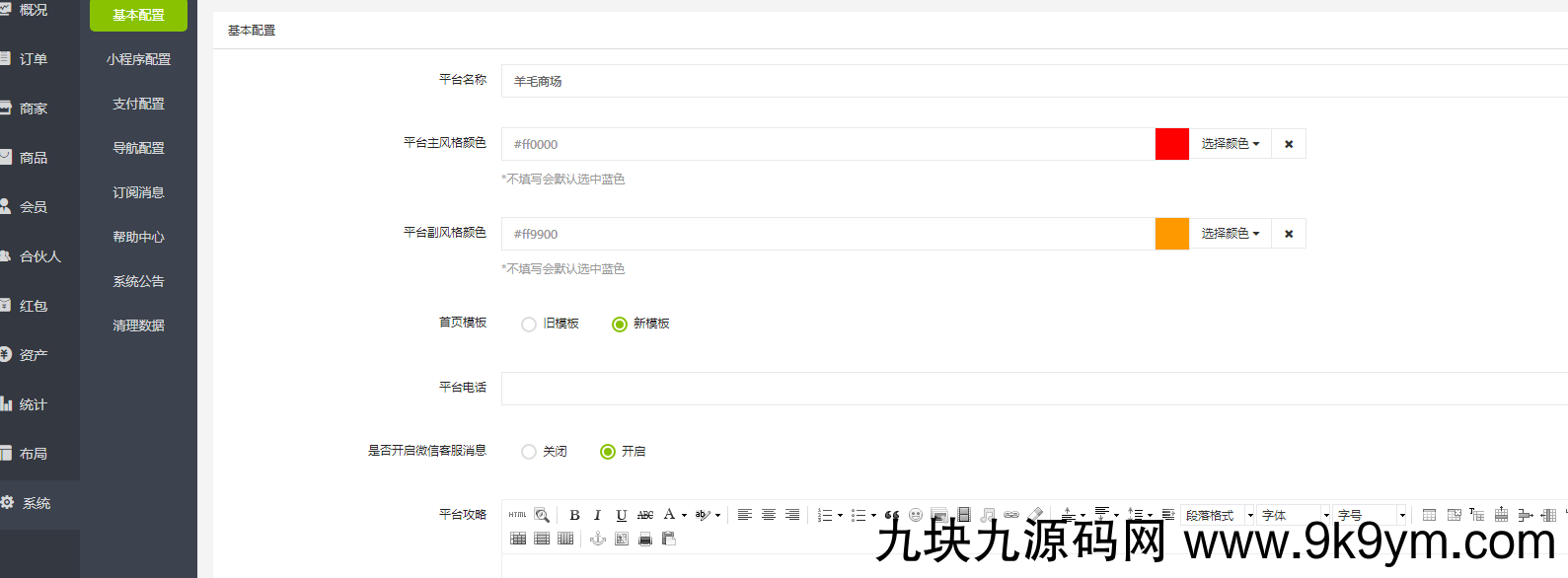Switch the editor to HTML source mode
Image resolution: width=1568 pixels, height=578 pixels.
(x=517, y=515)
